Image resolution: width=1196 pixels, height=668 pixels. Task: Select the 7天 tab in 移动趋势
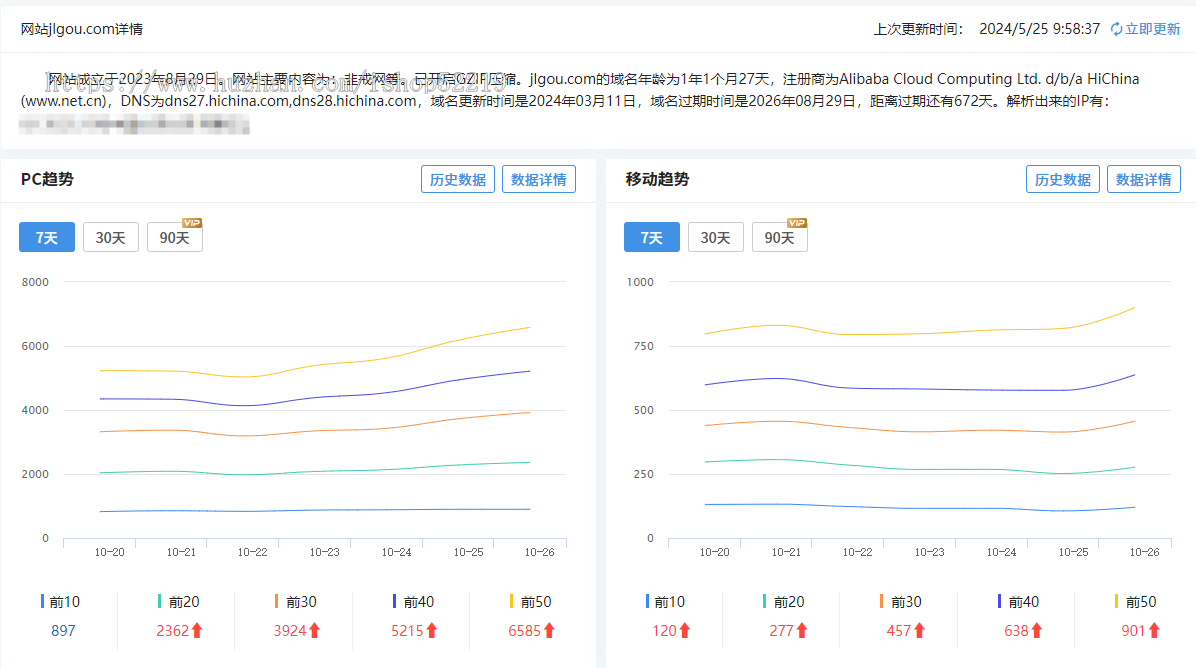pyautogui.click(x=651, y=237)
